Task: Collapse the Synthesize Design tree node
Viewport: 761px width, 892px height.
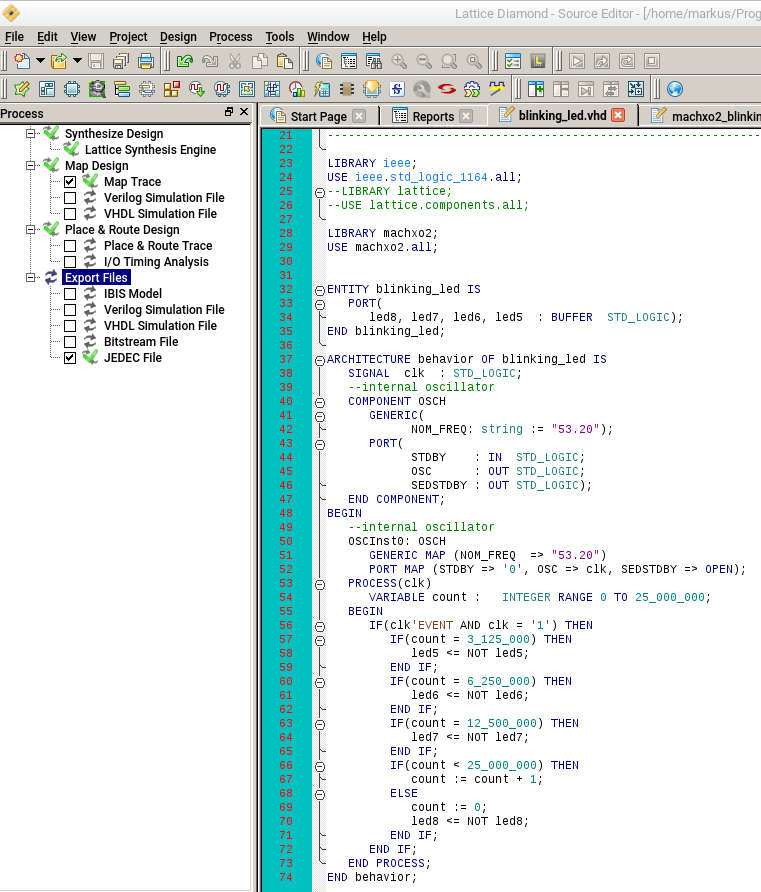Action: 30,134
